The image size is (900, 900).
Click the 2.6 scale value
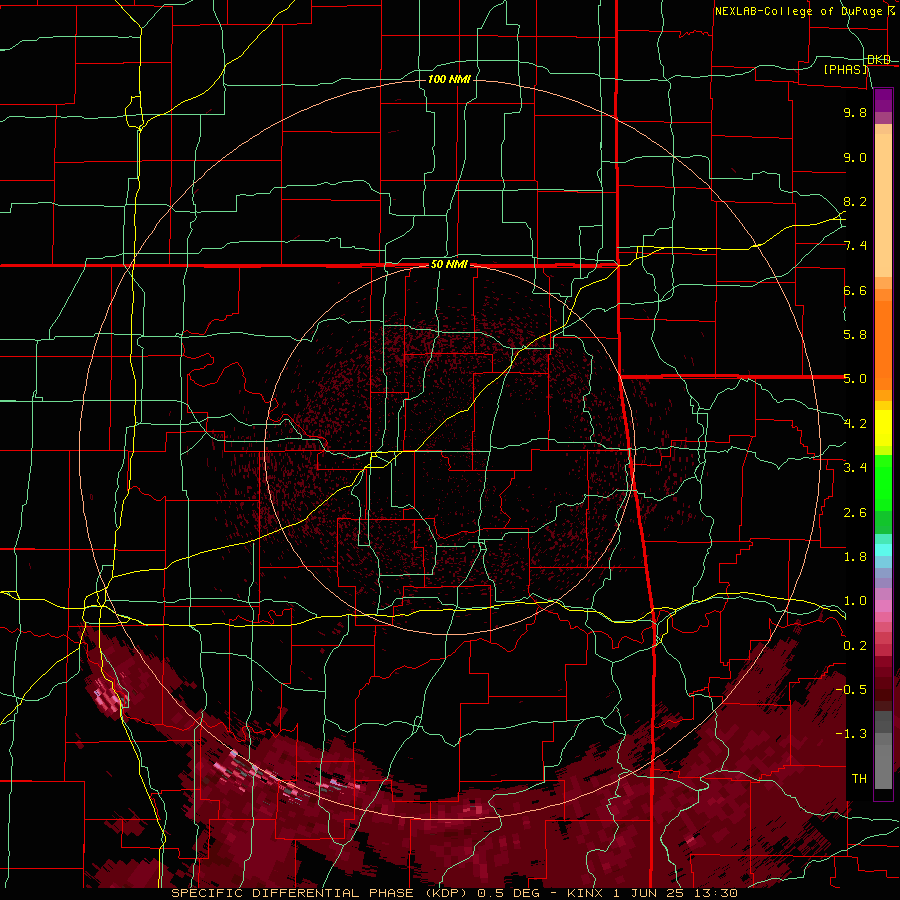pyautogui.click(x=855, y=513)
